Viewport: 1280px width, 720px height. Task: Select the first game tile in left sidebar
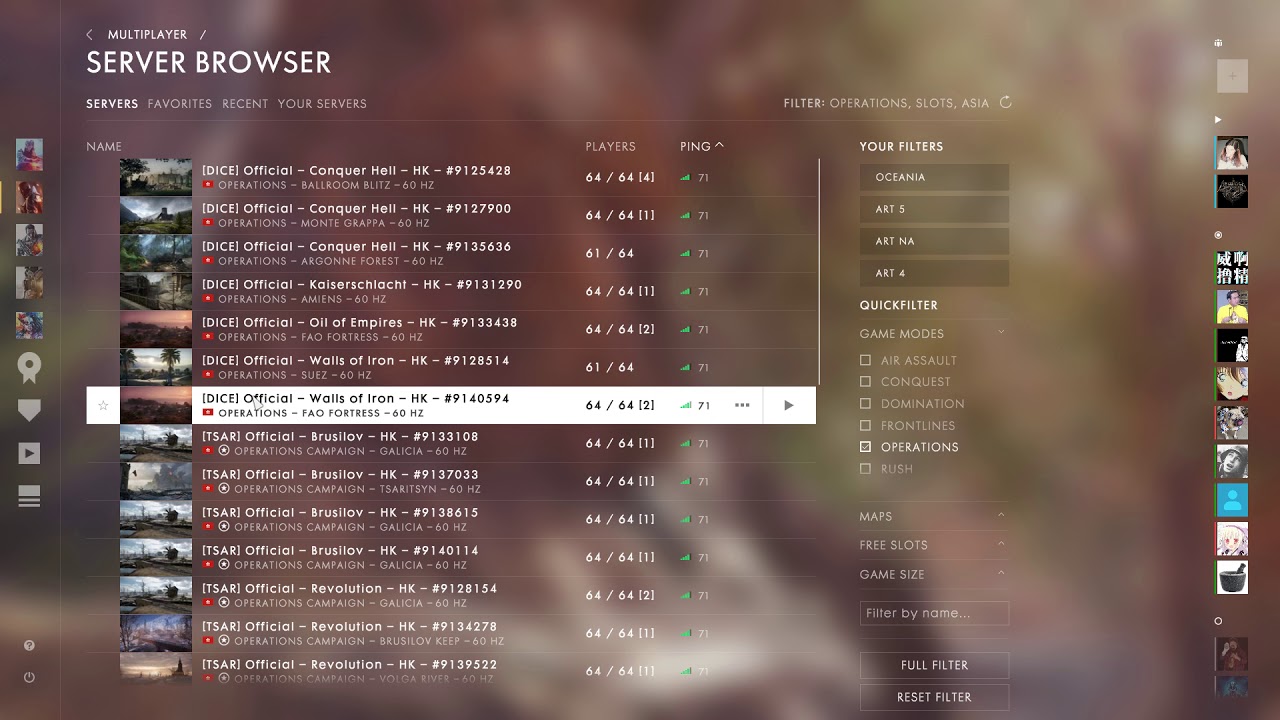pos(29,154)
